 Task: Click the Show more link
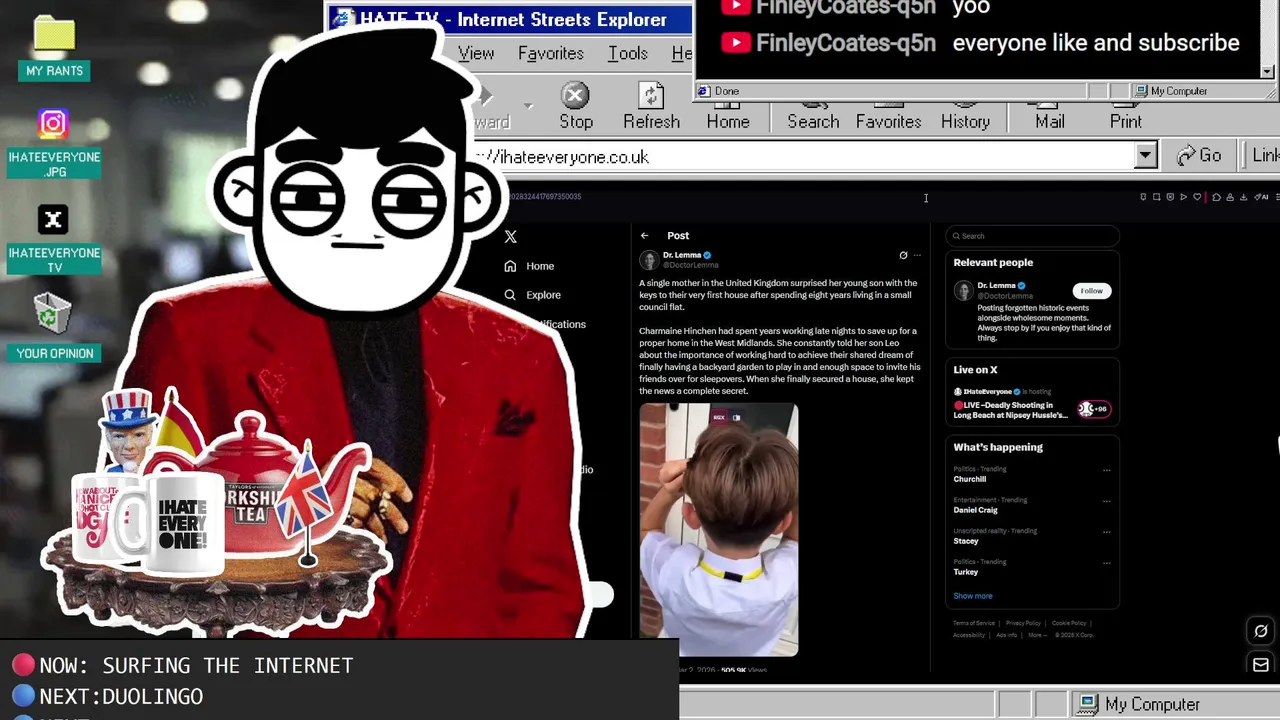point(973,596)
